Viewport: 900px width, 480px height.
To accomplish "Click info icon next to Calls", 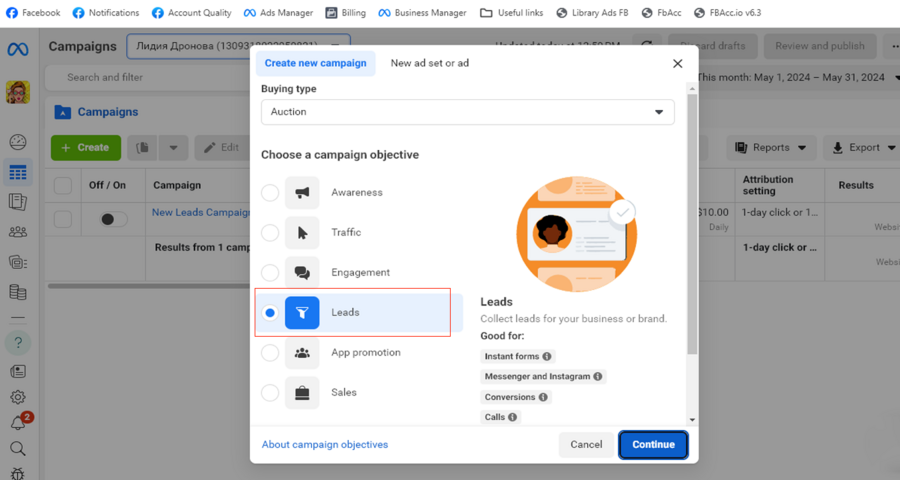I will point(513,417).
